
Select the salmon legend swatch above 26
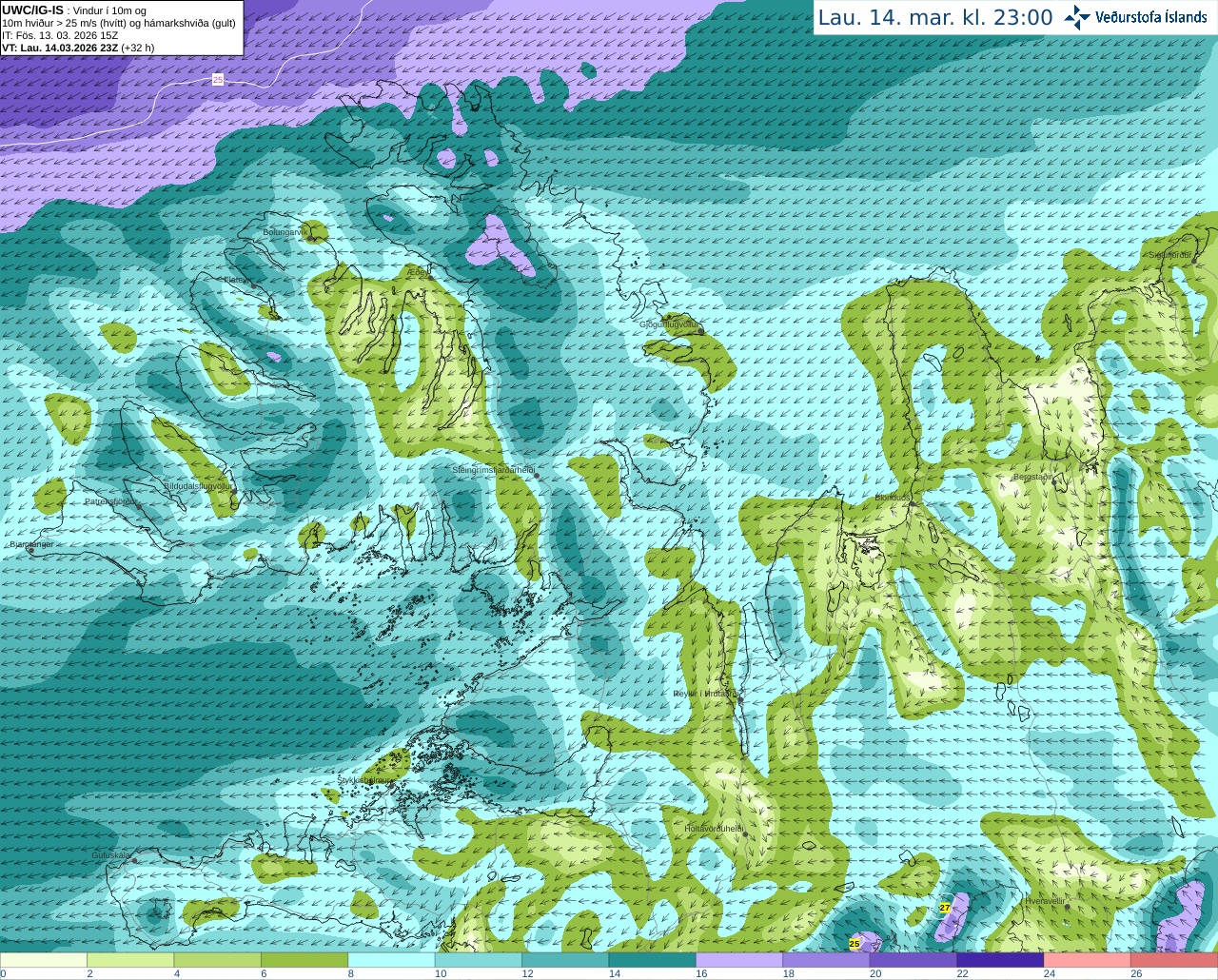(x=1174, y=960)
